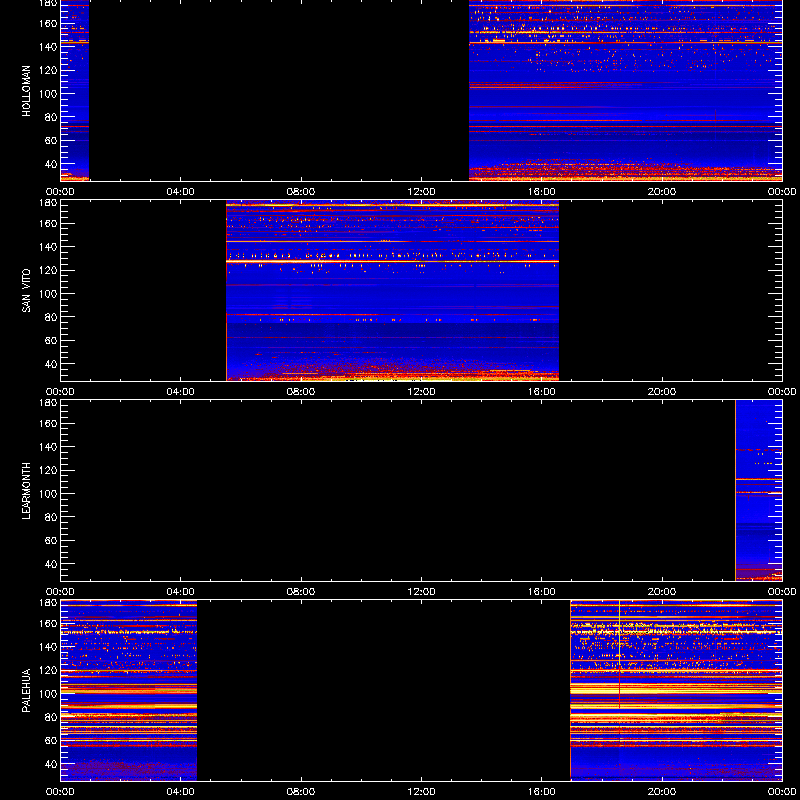Pick the 40 frequency tick on Learmonth axis
This screenshot has height=800, width=800.
(52, 564)
